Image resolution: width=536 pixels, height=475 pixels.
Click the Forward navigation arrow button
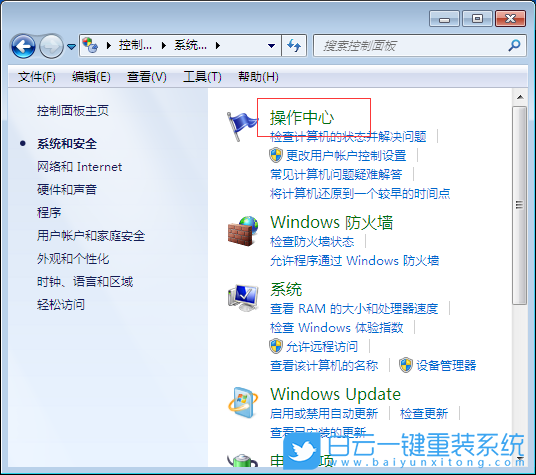coord(51,46)
